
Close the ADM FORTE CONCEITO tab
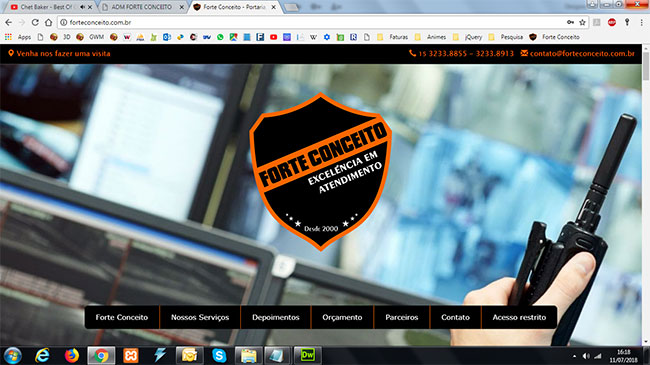click(x=182, y=7)
